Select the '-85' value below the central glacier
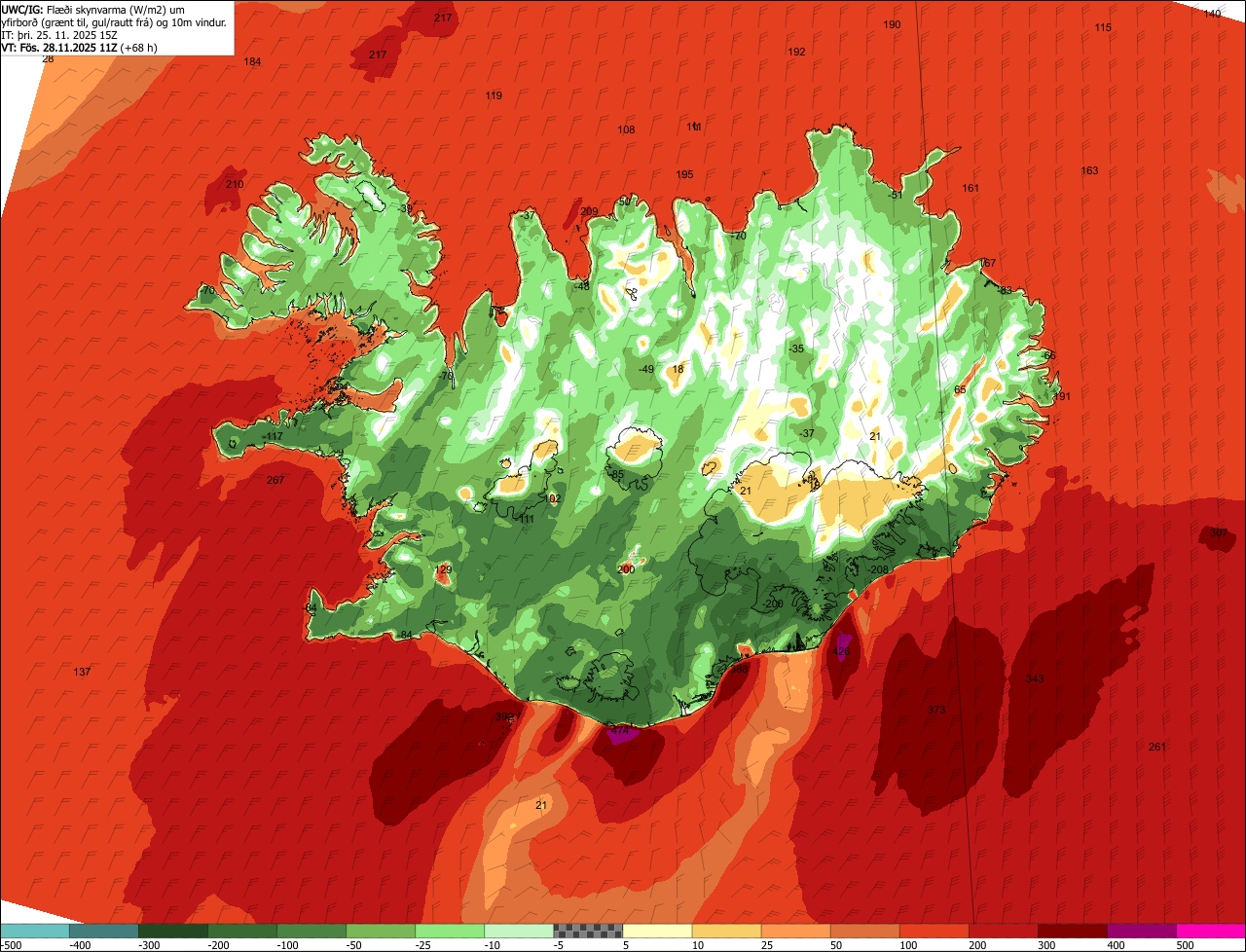 615,475
